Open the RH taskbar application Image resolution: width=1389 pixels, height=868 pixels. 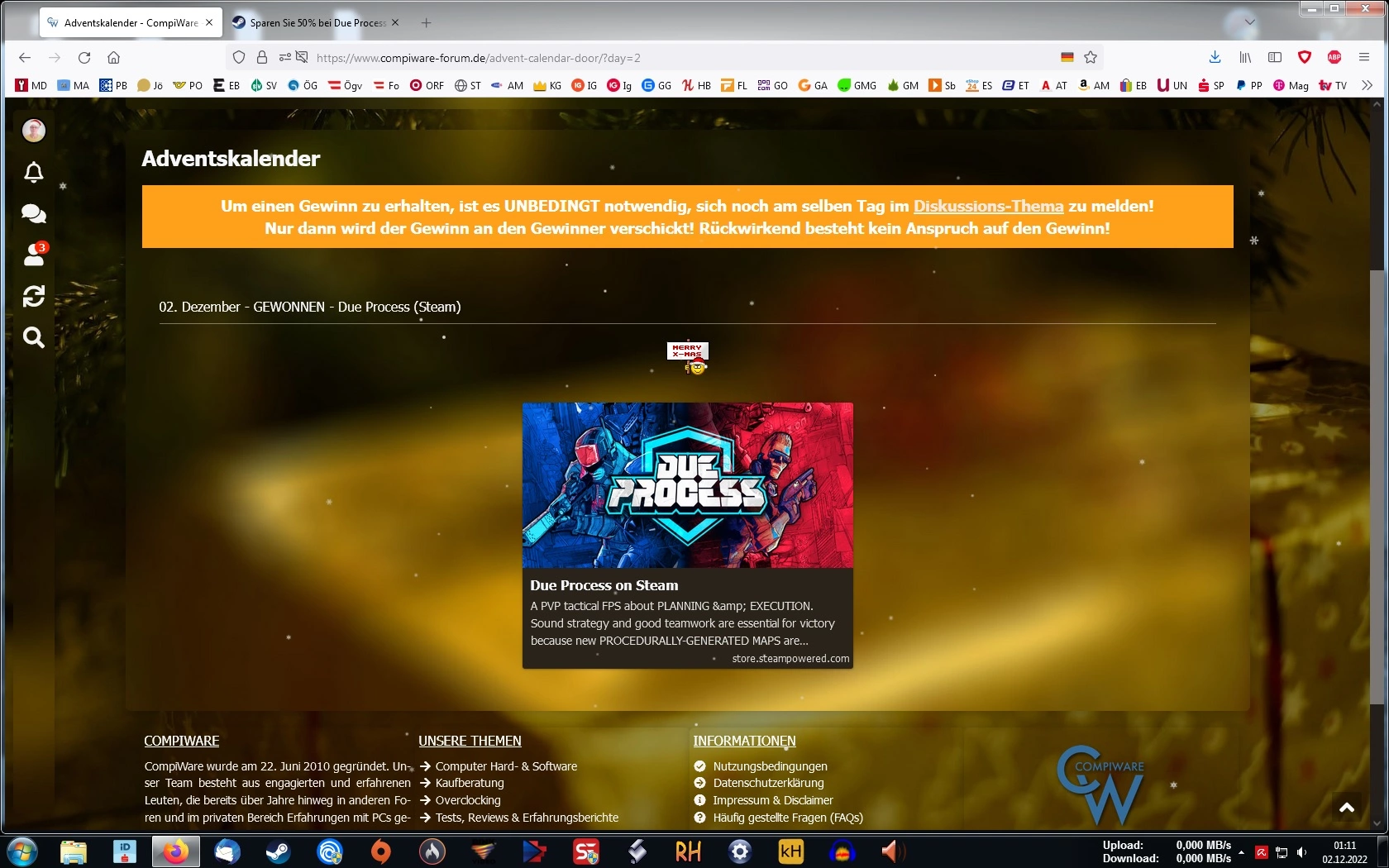click(689, 851)
